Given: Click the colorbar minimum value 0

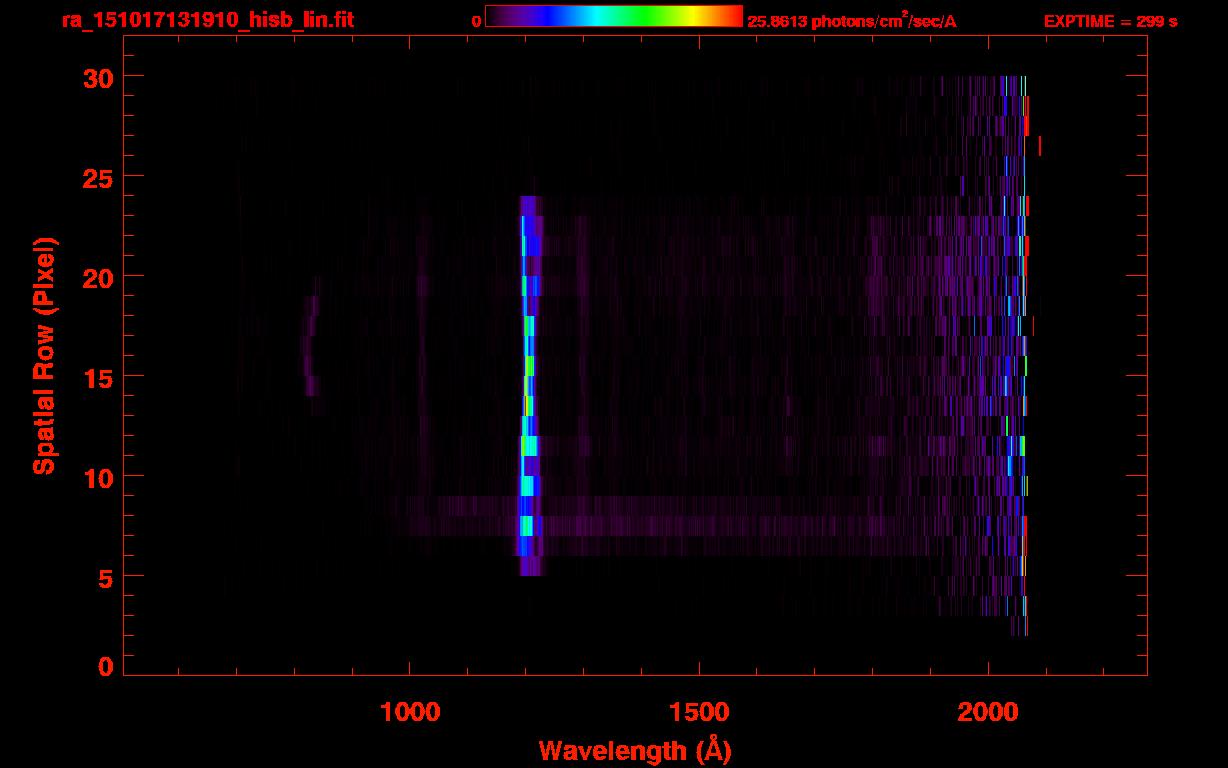Looking at the screenshot, I should coord(477,21).
